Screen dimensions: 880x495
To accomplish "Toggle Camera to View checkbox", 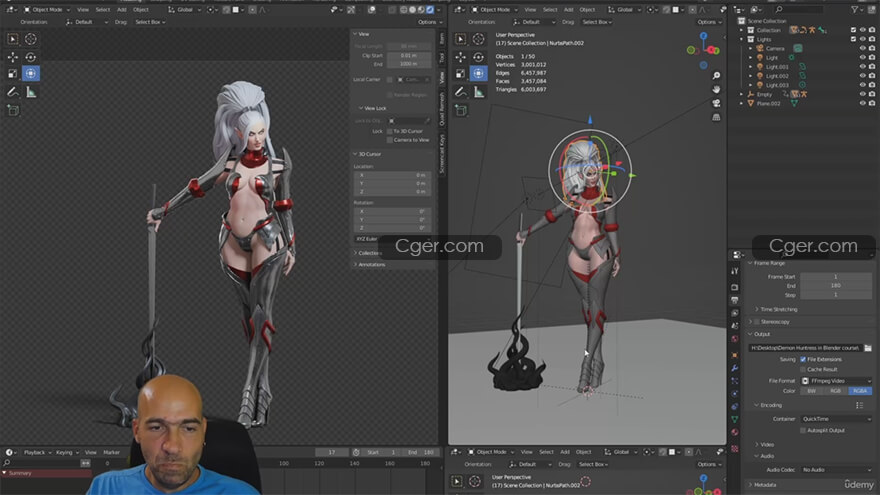I will (x=389, y=140).
